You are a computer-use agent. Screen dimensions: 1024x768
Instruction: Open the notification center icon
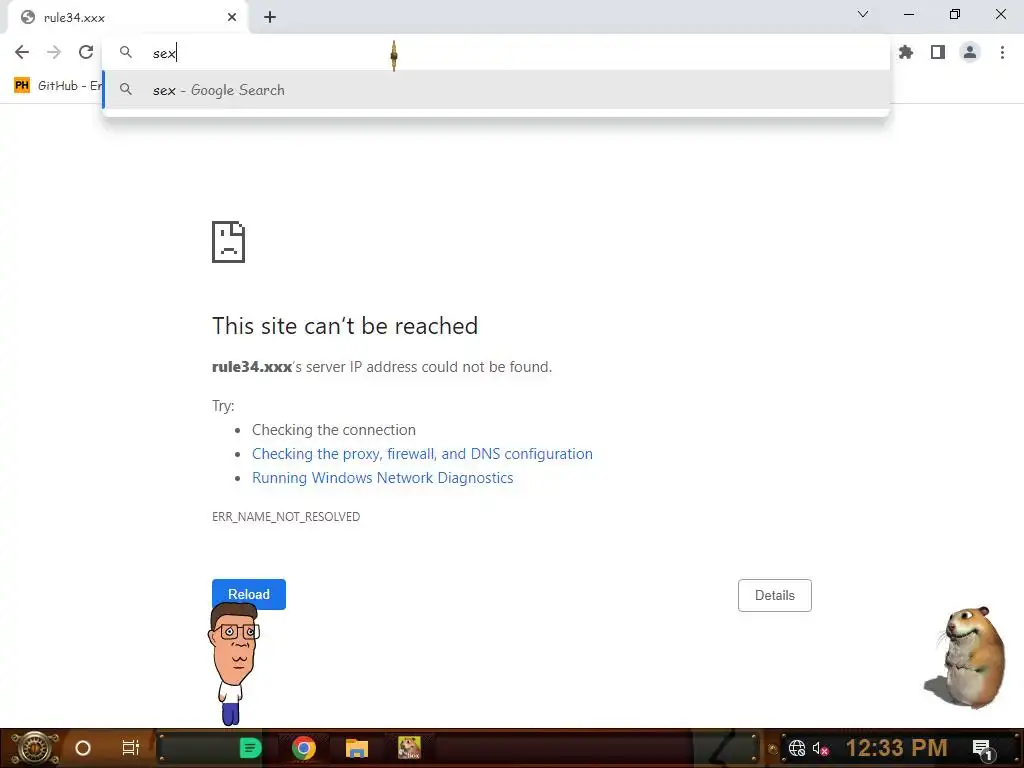tap(983, 749)
